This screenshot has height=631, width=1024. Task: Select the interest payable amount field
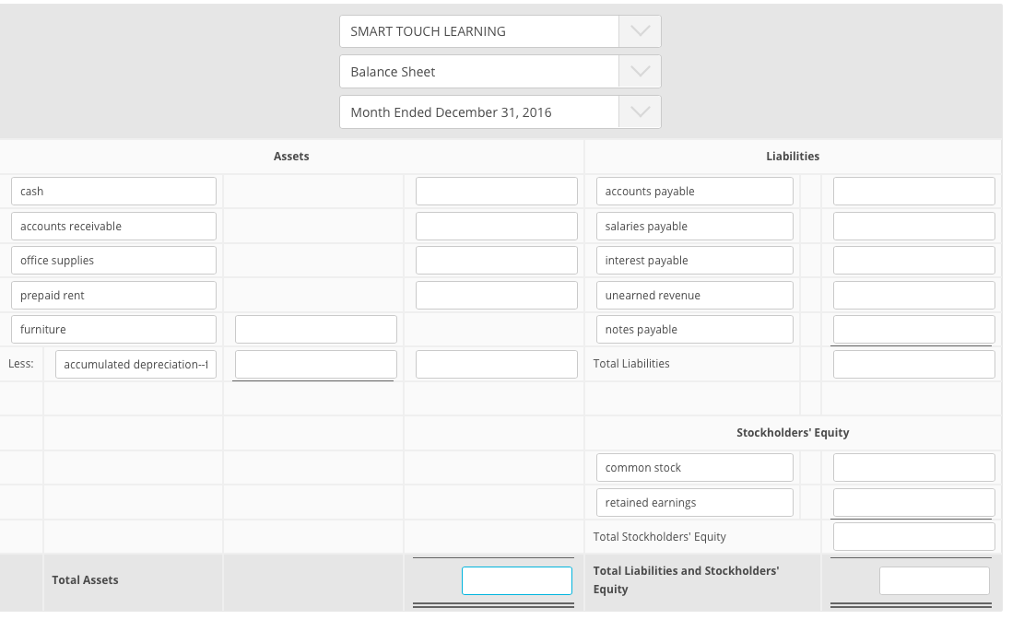point(913,260)
